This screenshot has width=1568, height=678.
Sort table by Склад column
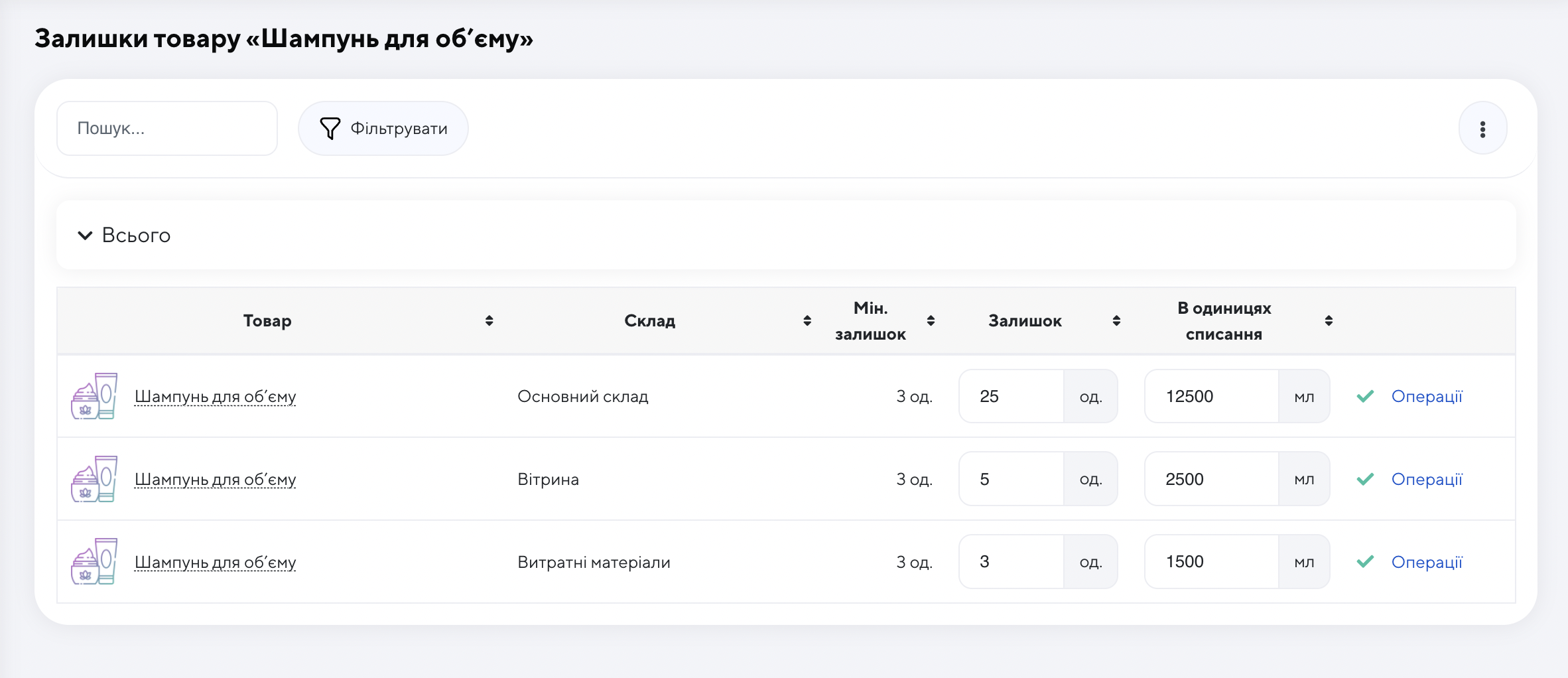coord(807,321)
